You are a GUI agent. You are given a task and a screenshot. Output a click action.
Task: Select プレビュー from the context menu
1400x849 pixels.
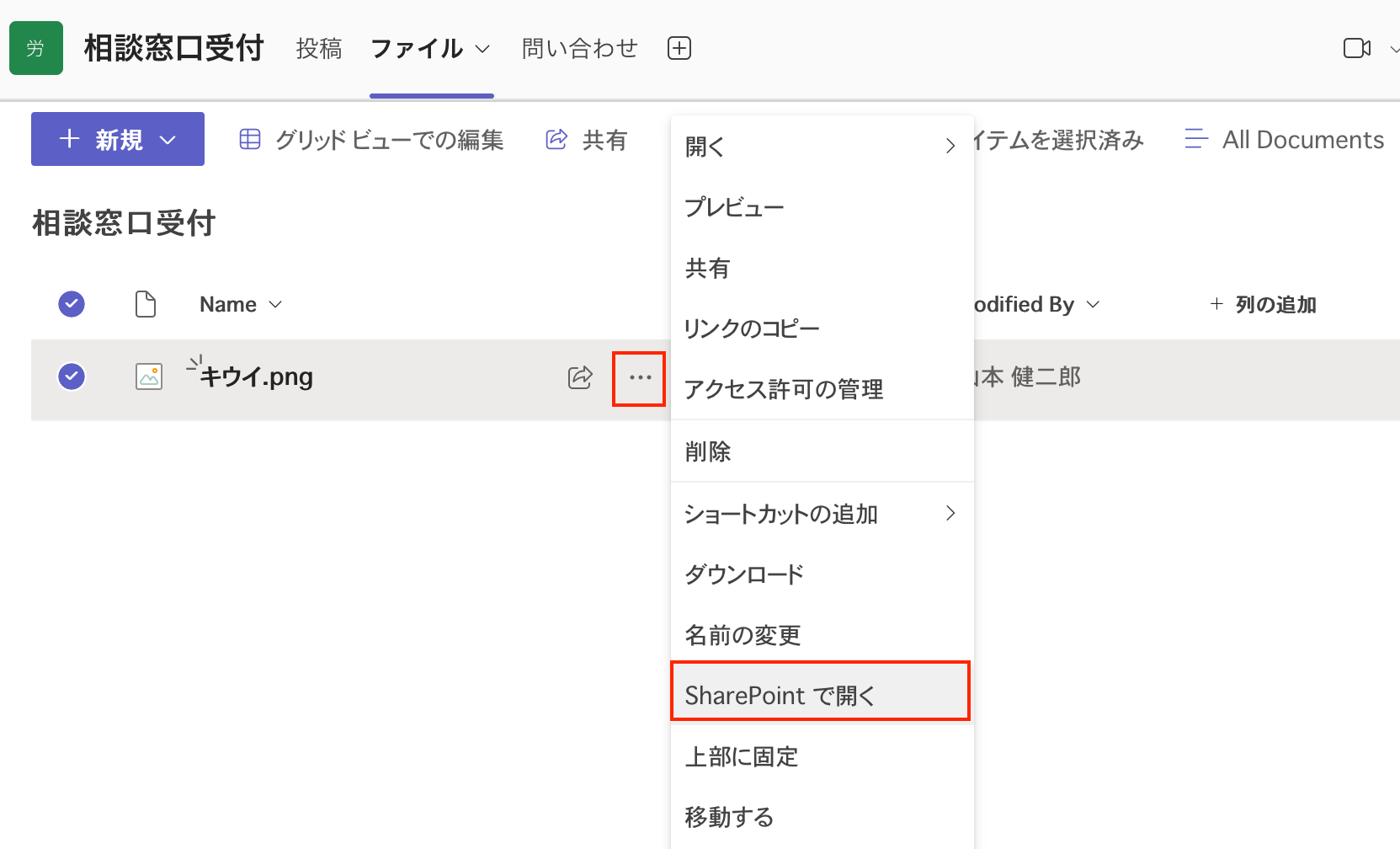click(x=822, y=207)
